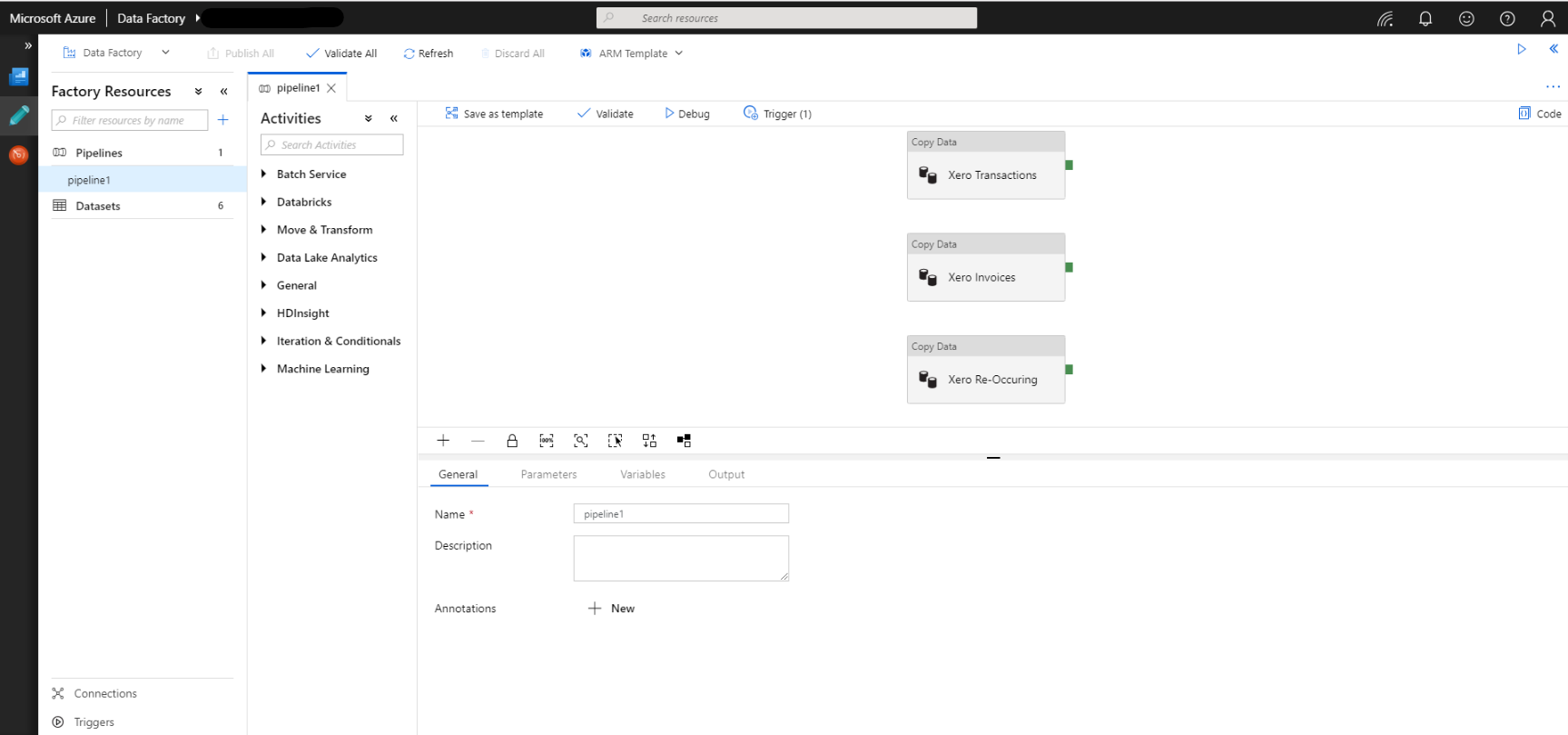Click the notifications bell icon
This screenshot has height=735, width=1568.
[x=1425, y=18]
